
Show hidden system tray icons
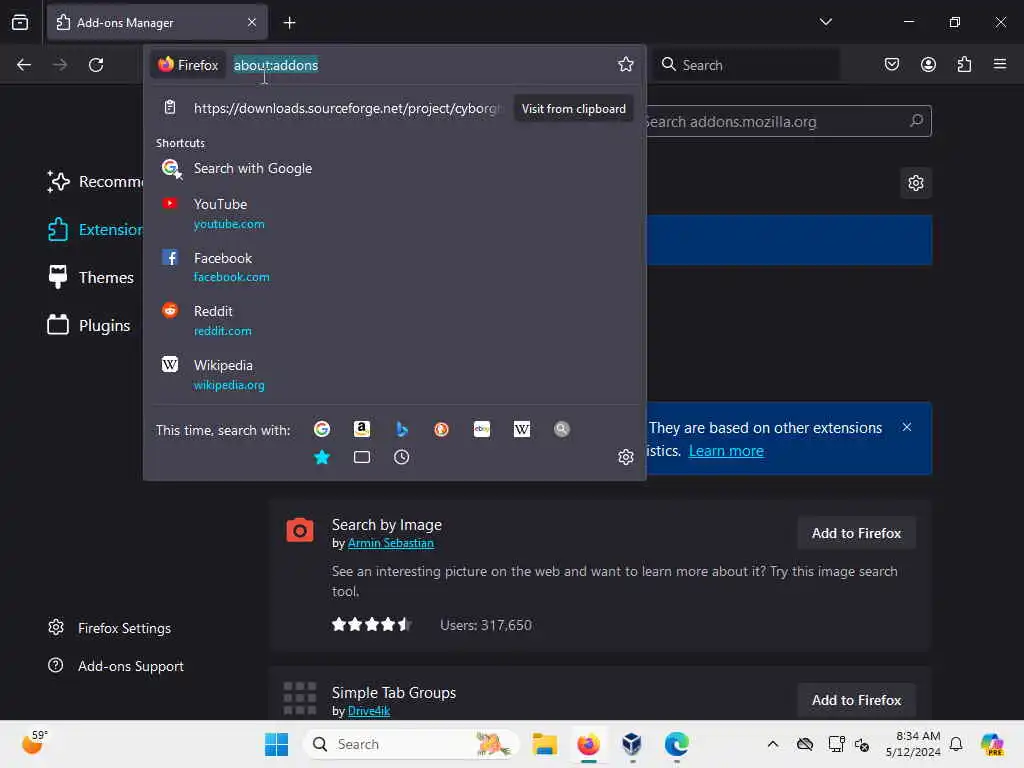pyautogui.click(x=773, y=744)
